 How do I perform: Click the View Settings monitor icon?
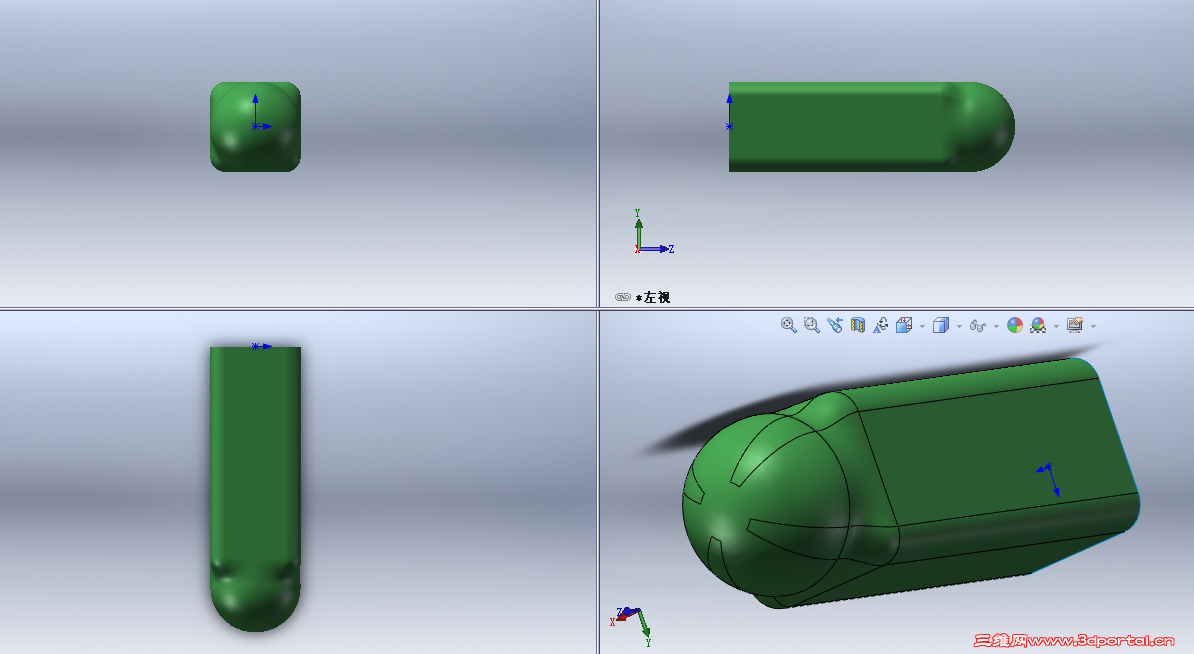1074,325
